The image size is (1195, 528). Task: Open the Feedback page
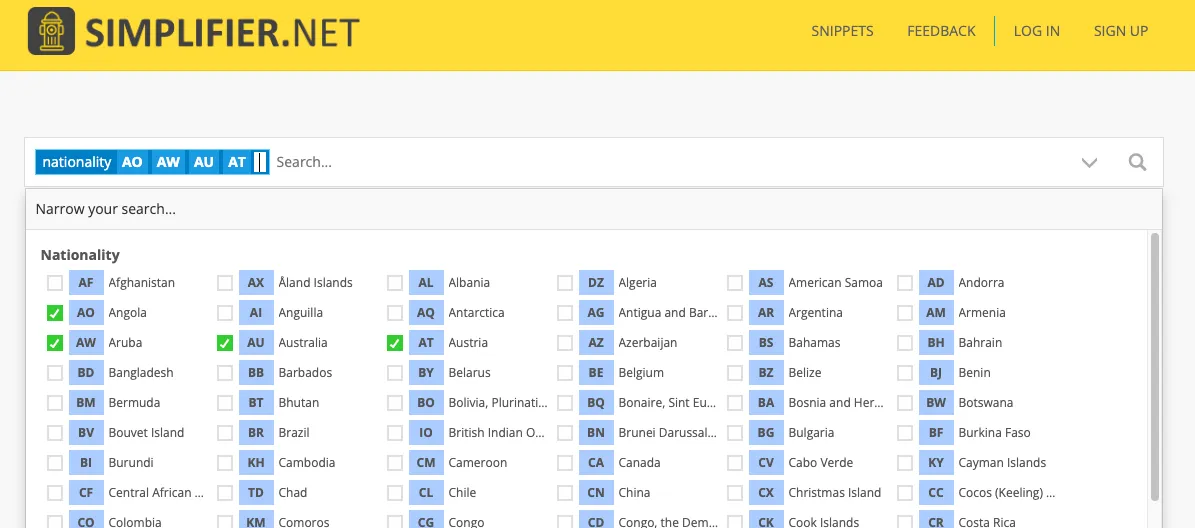[941, 31]
